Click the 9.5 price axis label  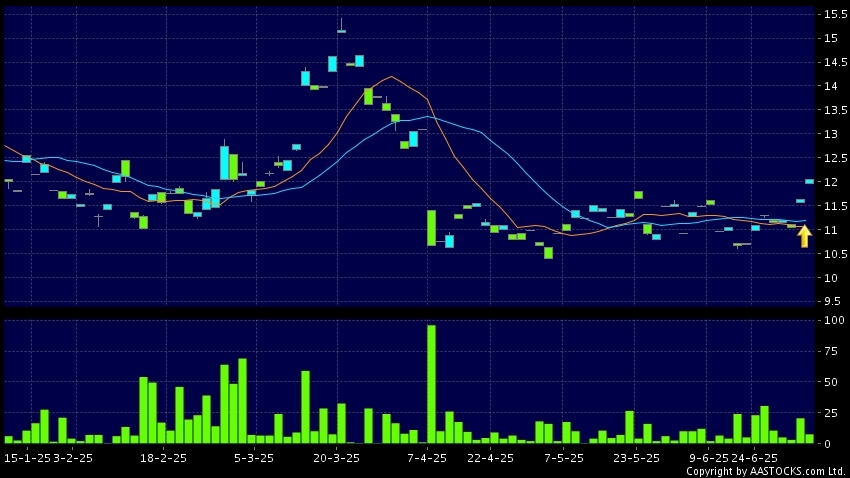click(x=833, y=301)
